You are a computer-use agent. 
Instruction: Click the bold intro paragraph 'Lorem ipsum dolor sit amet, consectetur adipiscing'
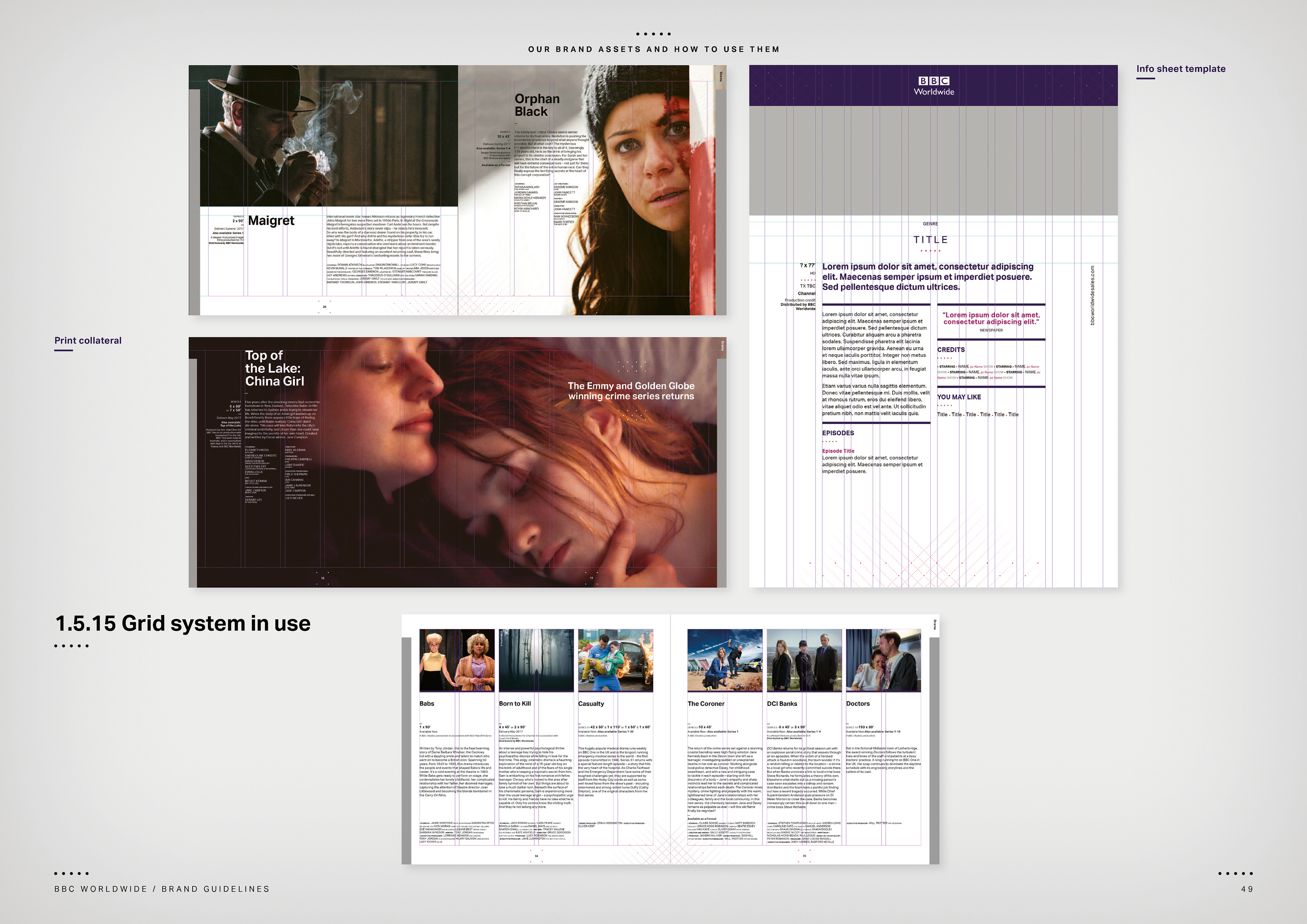point(927,277)
